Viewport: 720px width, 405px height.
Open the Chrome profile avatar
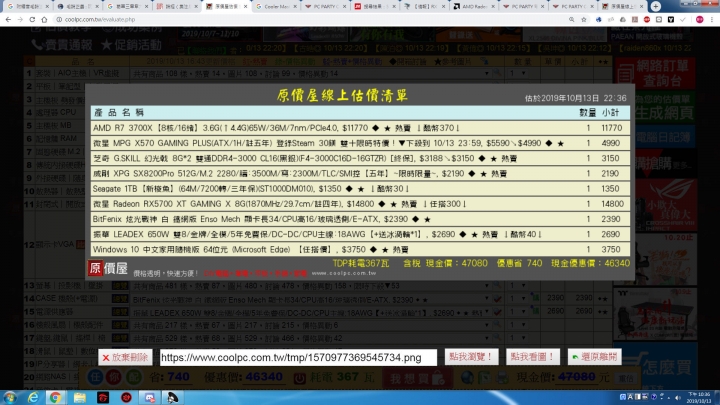[x=699, y=20]
